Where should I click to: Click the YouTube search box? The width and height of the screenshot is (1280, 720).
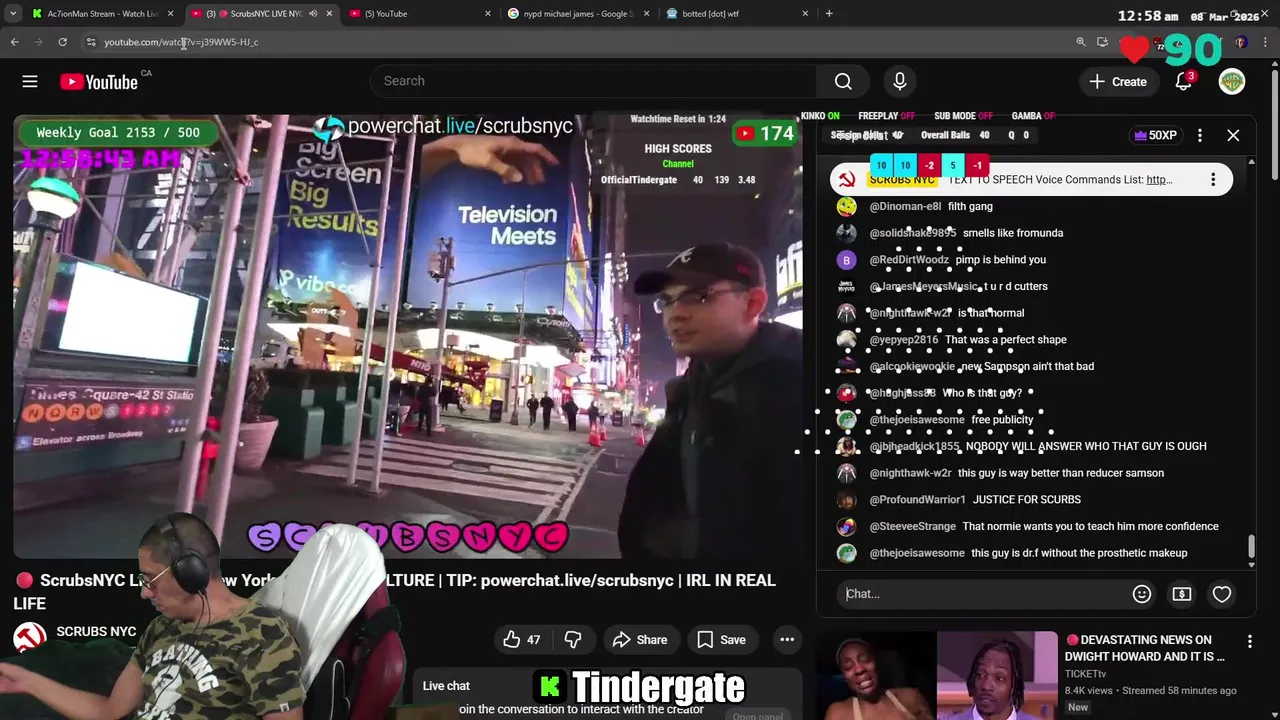[594, 81]
